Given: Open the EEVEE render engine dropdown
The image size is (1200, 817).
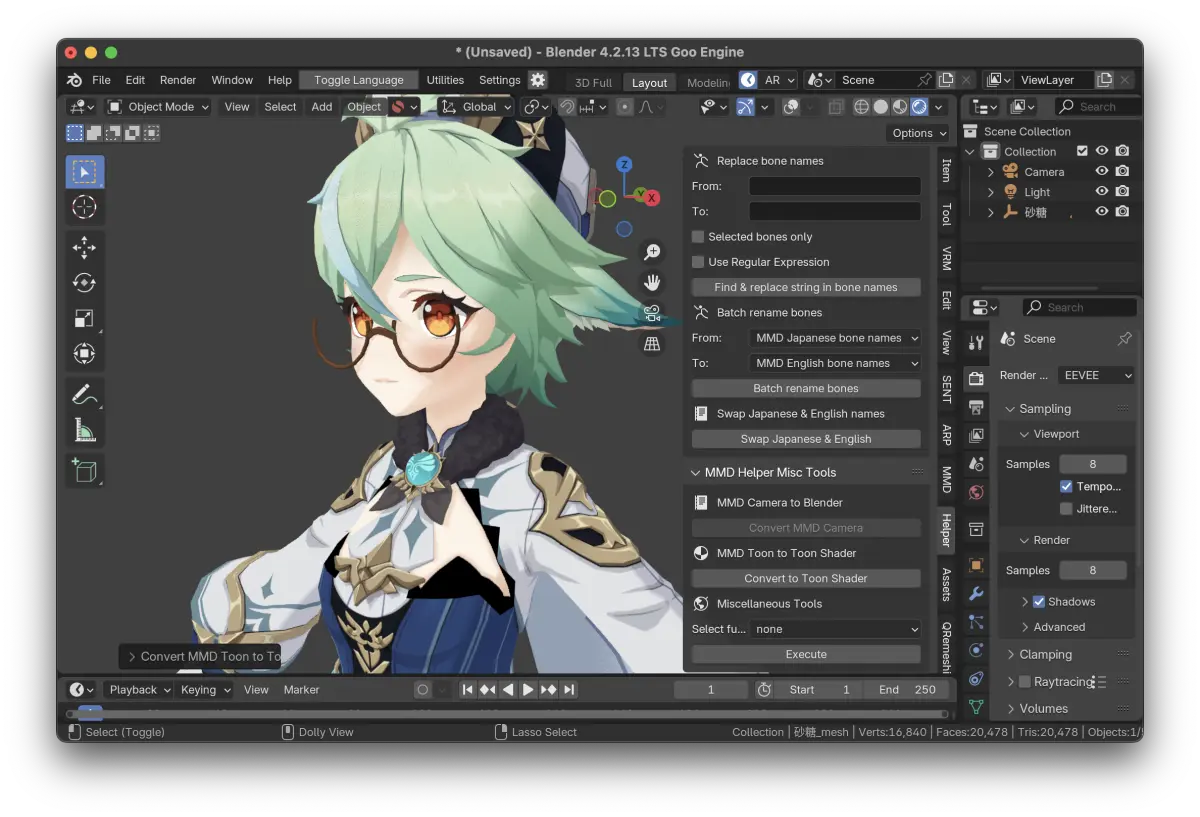Looking at the screenshot, I should 1096,375.
